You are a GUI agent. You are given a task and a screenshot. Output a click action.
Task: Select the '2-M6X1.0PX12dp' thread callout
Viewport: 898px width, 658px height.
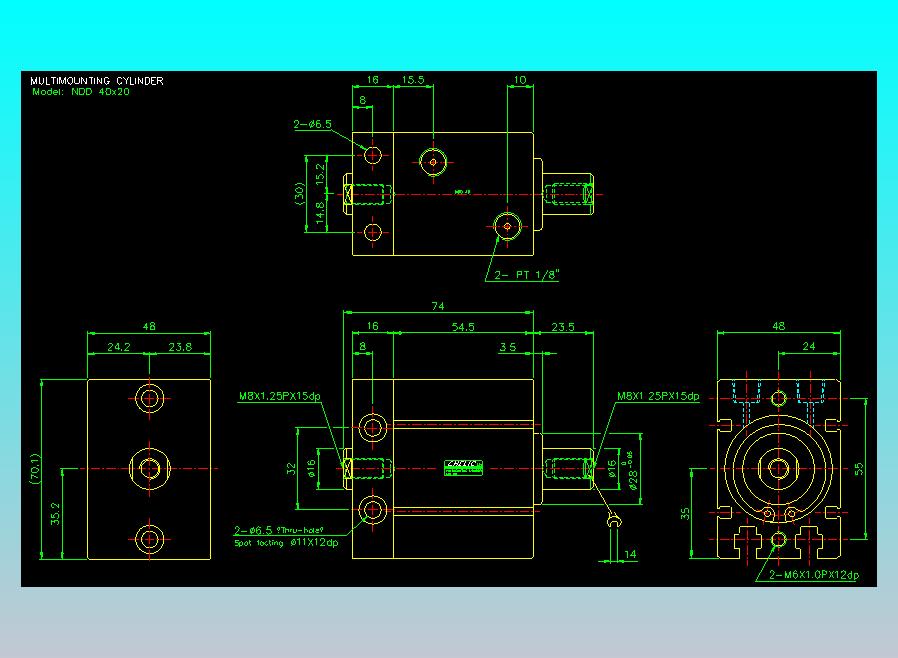[x=814, y=575]
